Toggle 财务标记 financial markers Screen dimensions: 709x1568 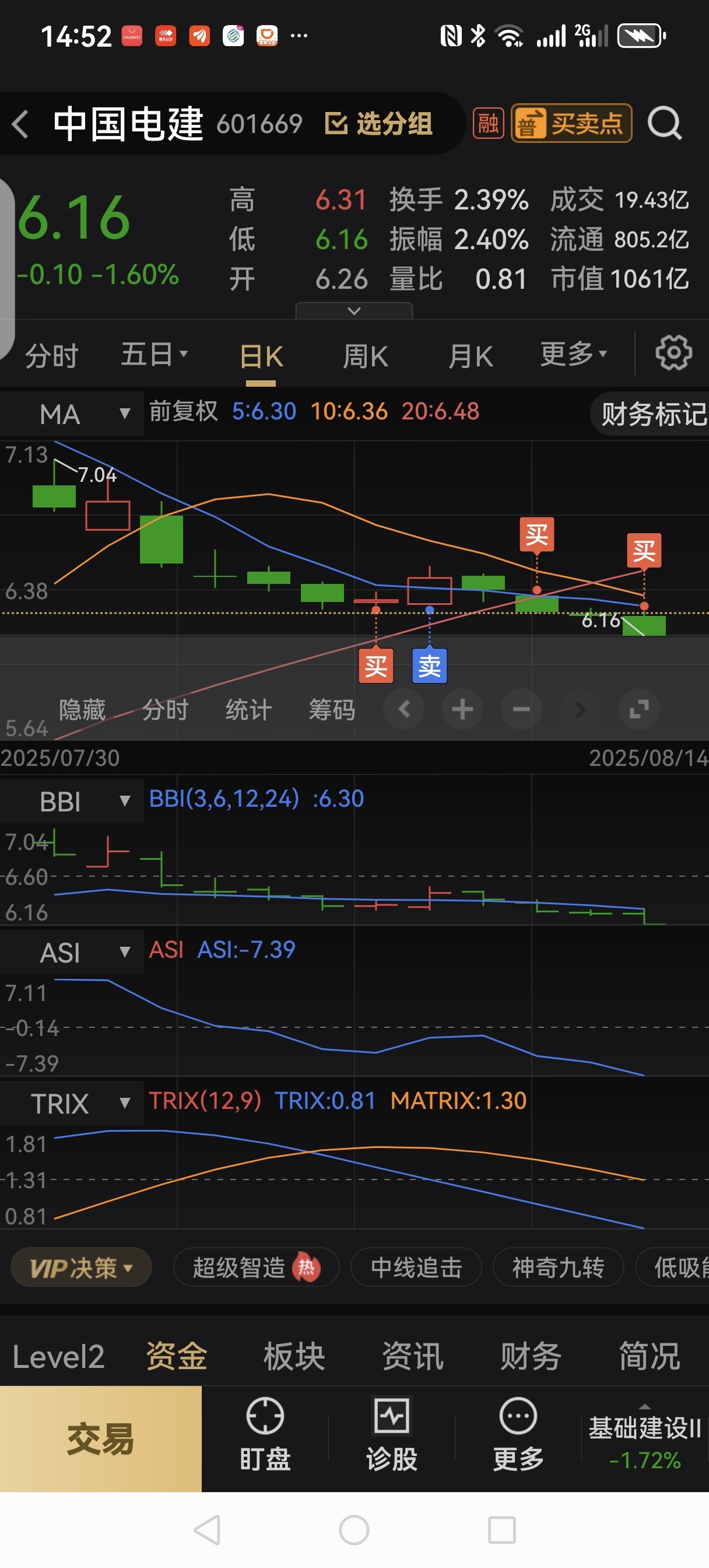[x=651, y=414]
